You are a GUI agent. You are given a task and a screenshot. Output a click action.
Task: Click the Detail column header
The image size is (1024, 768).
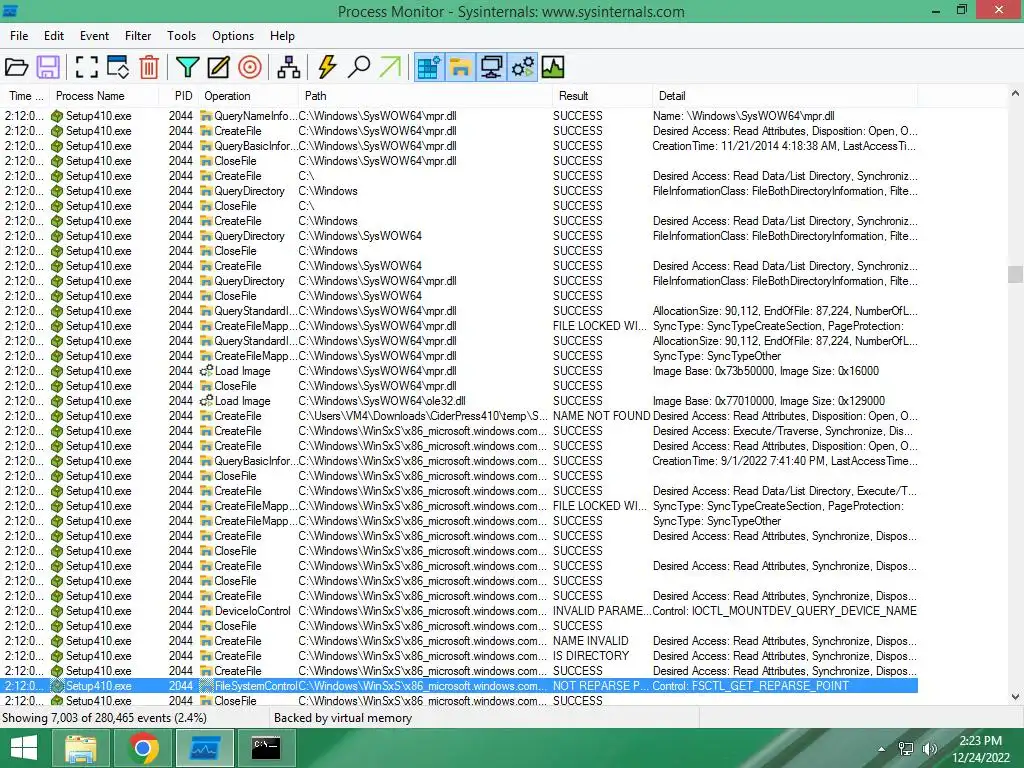click(x=786, y=96)
